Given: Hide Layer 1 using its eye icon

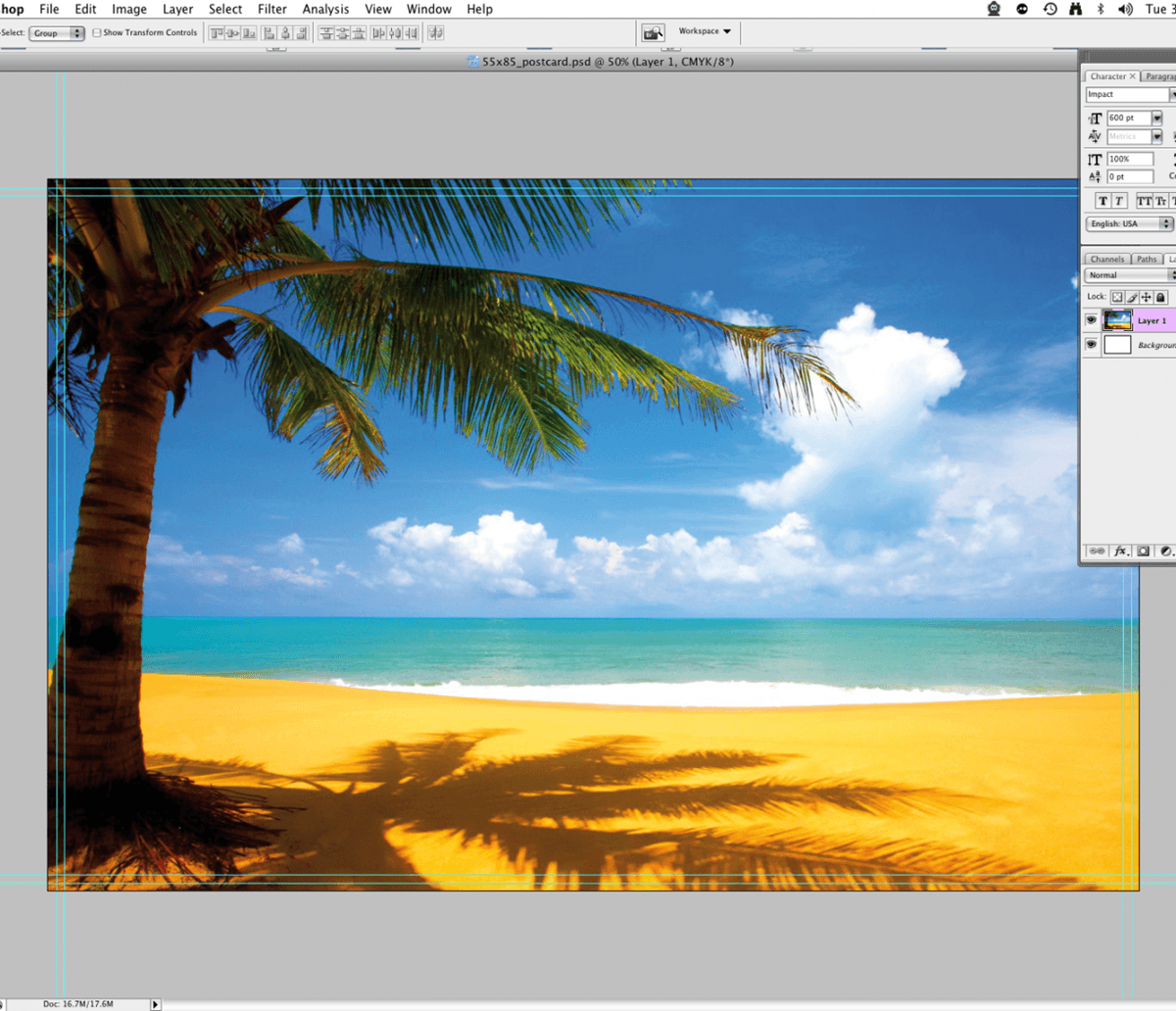Looking at the screenshot, I should [x=1091, y=320].
